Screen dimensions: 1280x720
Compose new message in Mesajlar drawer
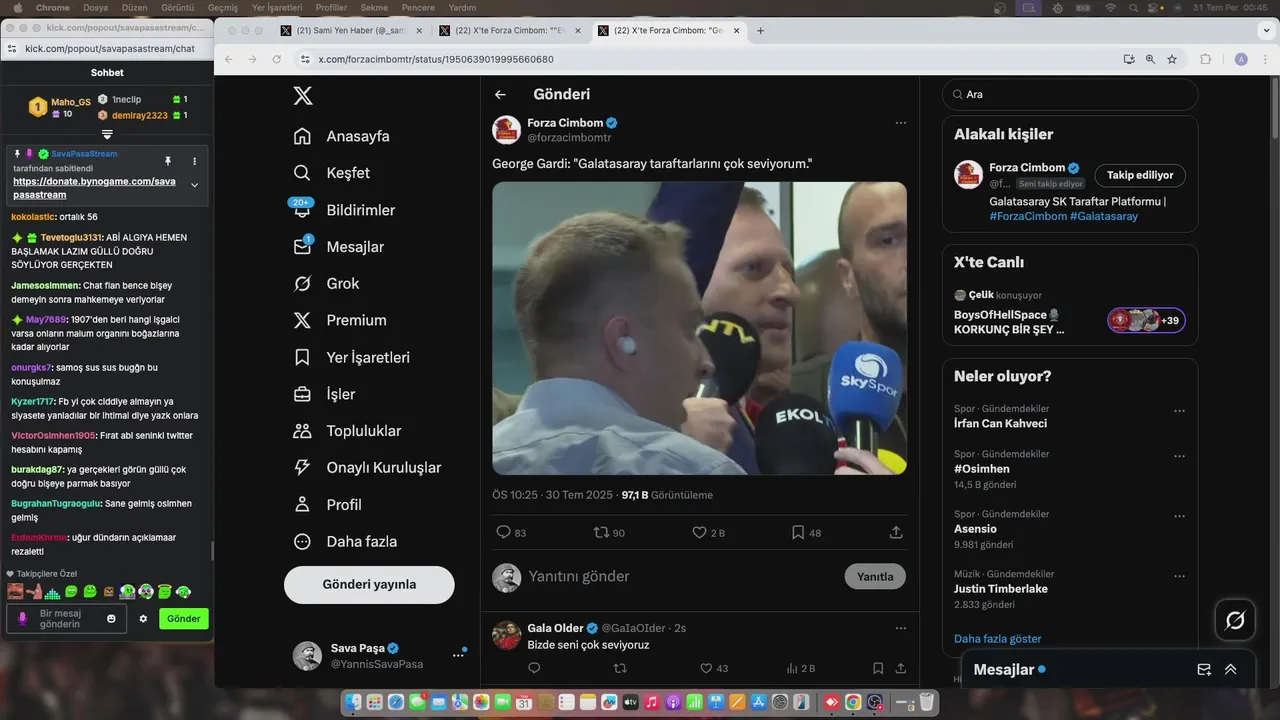[1204, 670]
